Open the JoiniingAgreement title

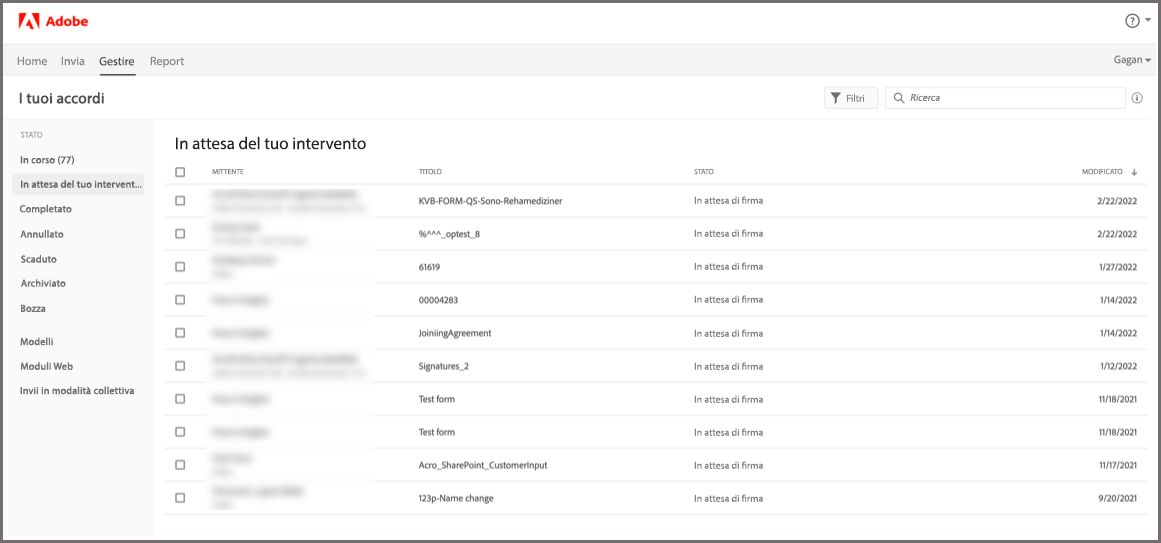455,333
